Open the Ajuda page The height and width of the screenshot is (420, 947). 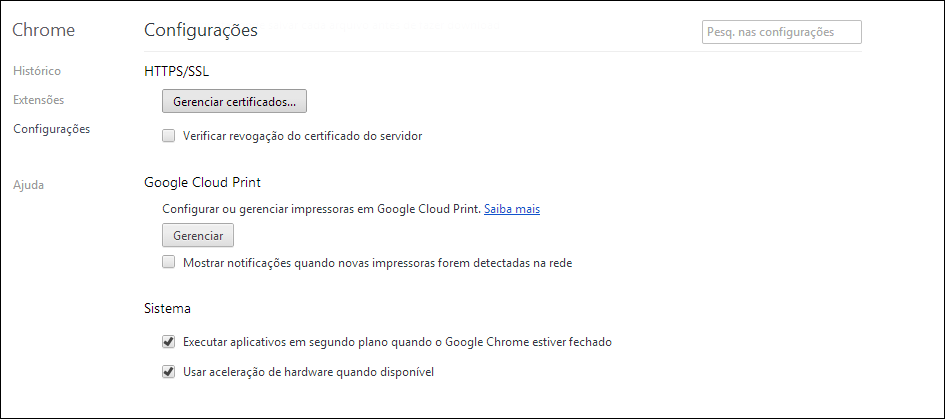pyautogui.click(x=28, y=185)
